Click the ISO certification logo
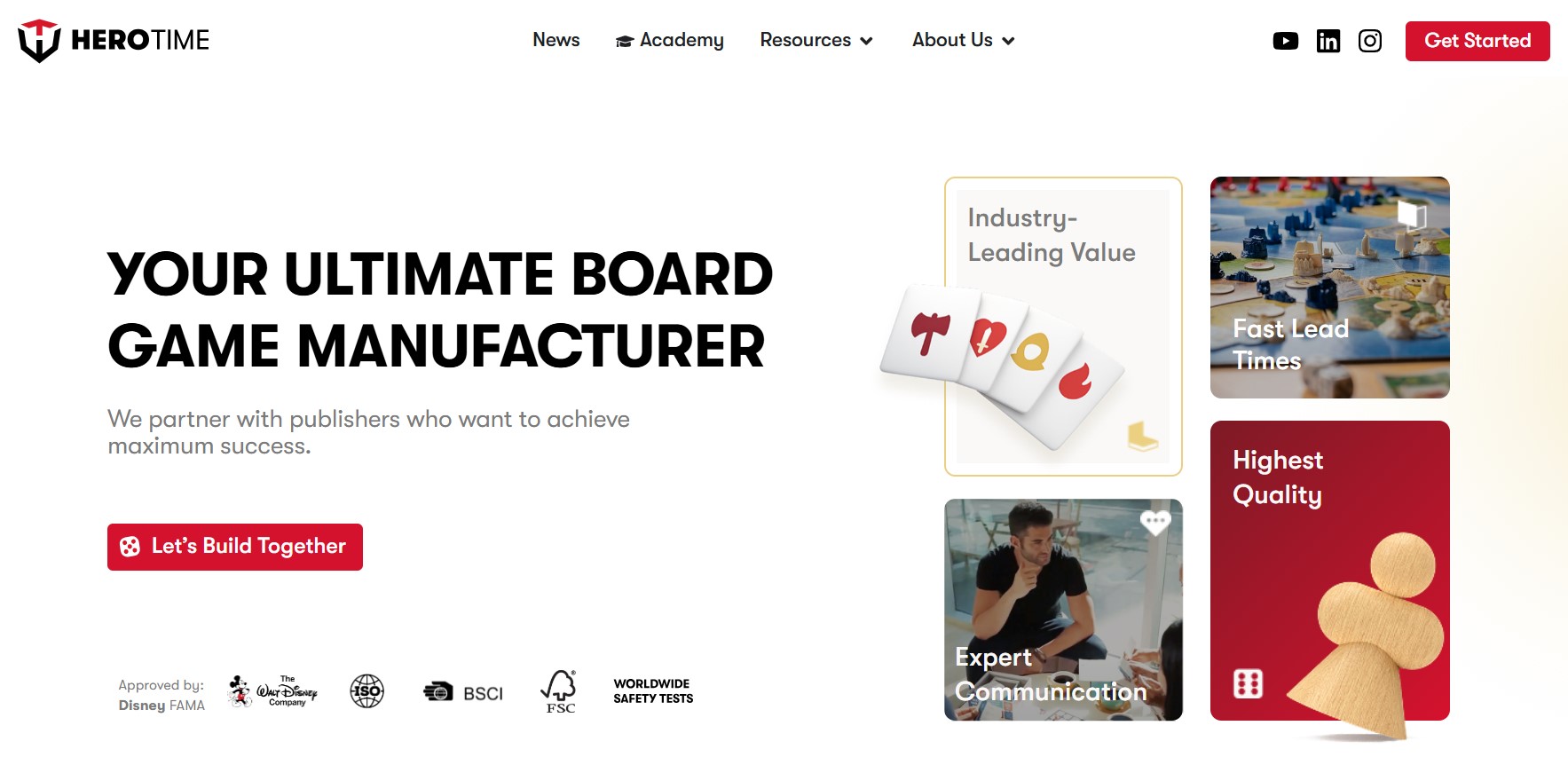 [x=366, y=690]
